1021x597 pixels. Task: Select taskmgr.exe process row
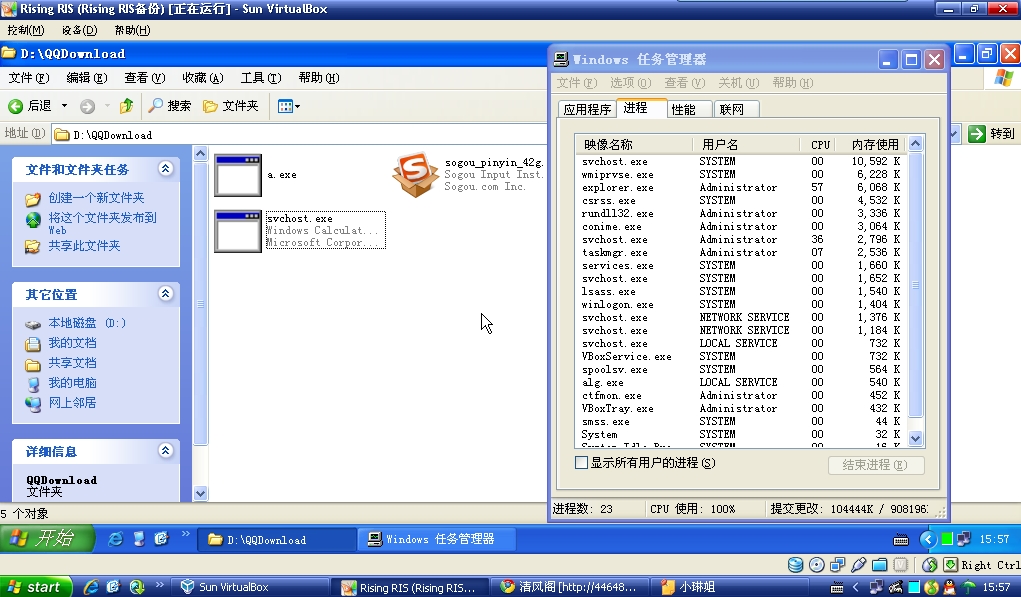[x=741, y=253]
